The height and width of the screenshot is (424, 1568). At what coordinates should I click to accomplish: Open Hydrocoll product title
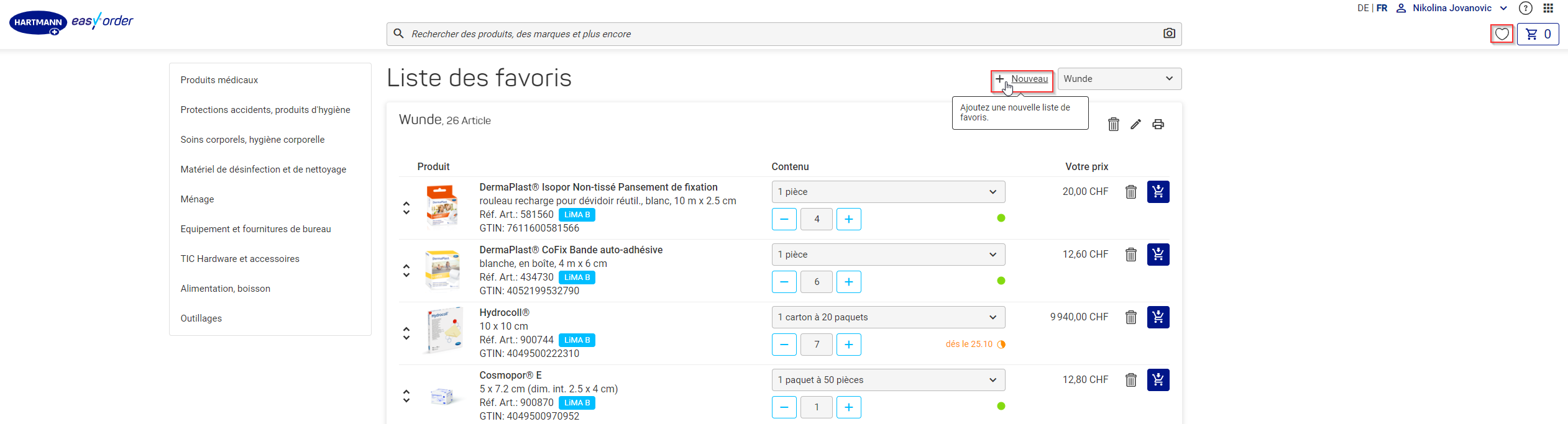tap(504, 312)
